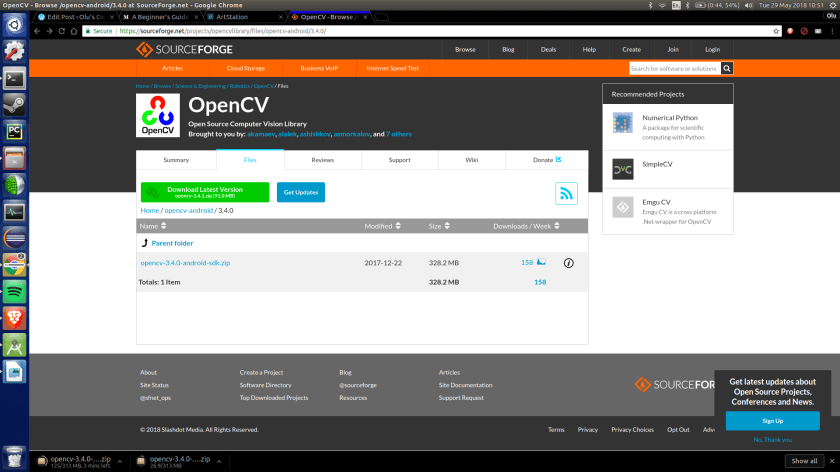Click the info icon for opencv-3.4.0-android-sdk.zip
The image size is (840, 472).
[568, 263]
